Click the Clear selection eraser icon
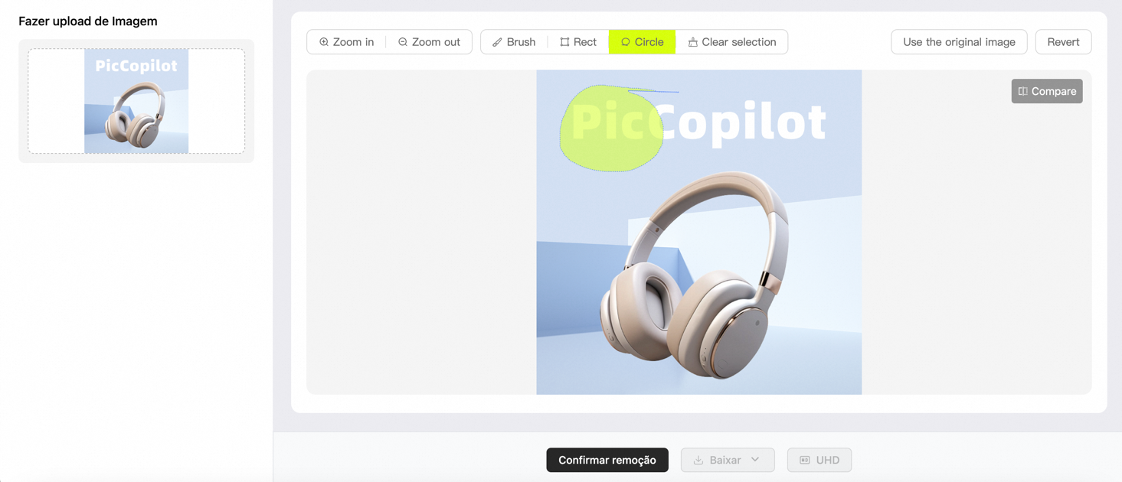This screenshot has height=482, width=1122. coord(692,42)
